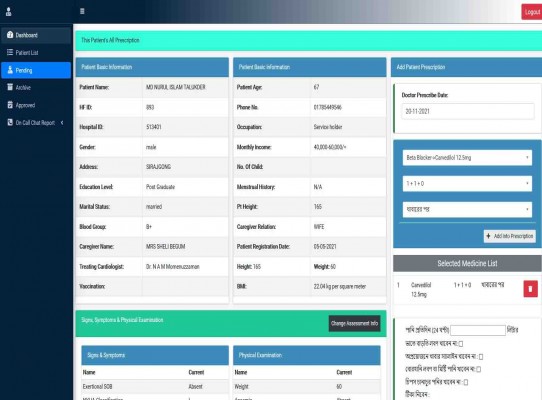
Task: Open the 1+1+0 dosage dropdown
Action: pos(467,184)
